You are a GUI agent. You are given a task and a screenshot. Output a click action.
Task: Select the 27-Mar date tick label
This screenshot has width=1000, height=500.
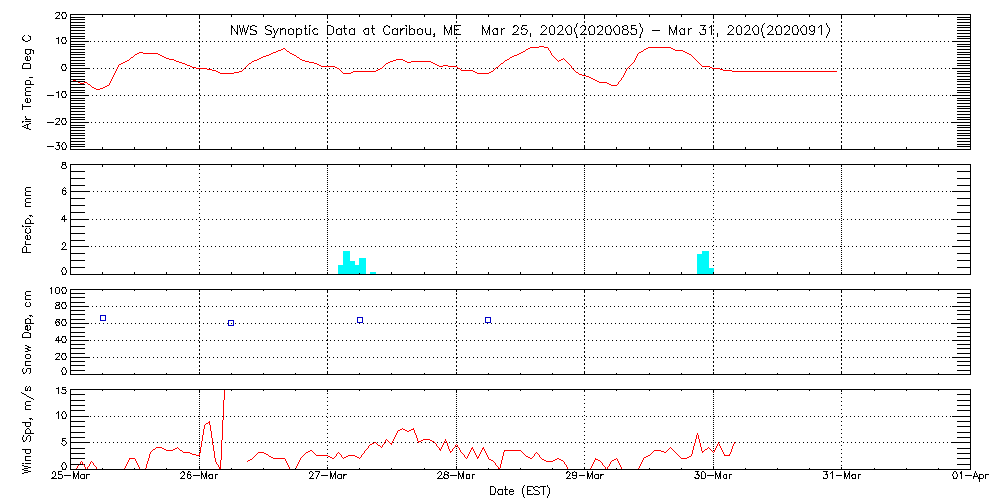point(328,477)
